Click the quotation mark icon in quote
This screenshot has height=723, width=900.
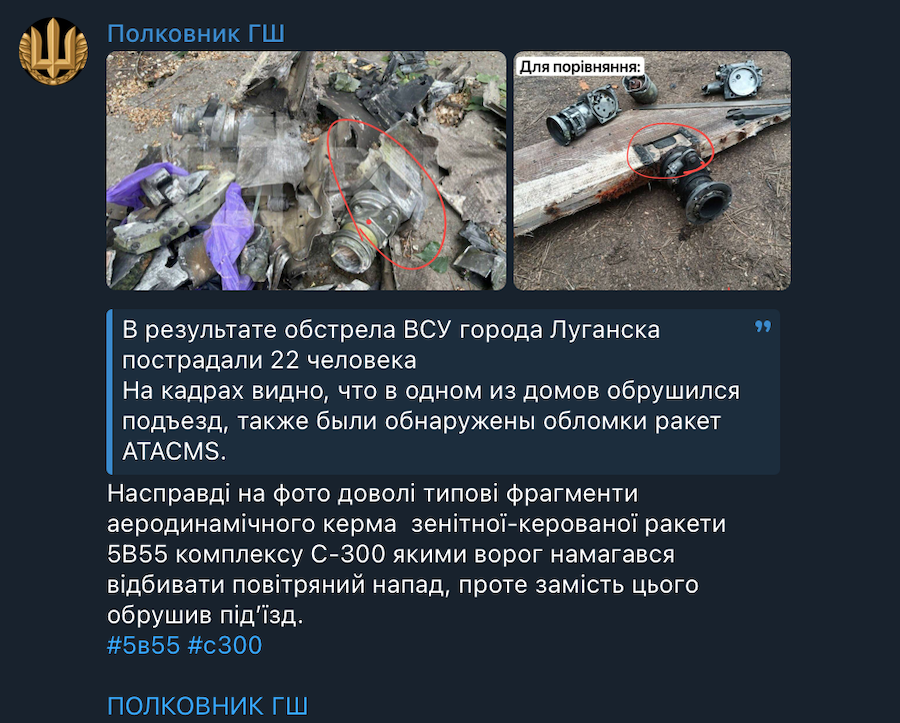[763, 326]
